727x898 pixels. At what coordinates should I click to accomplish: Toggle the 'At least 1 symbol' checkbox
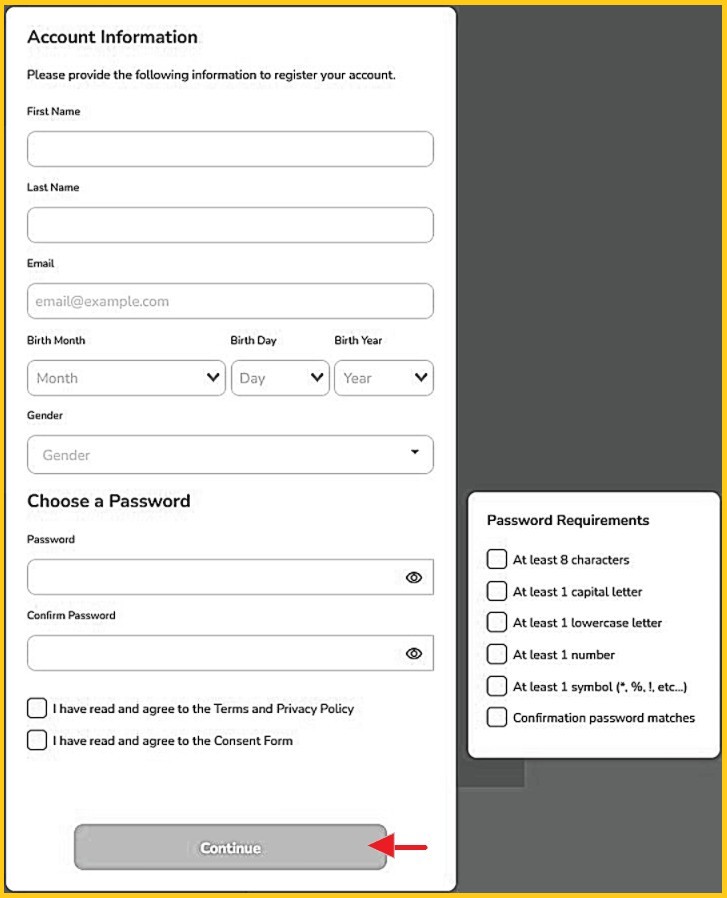pyautogui.click(x=497, y=686)
